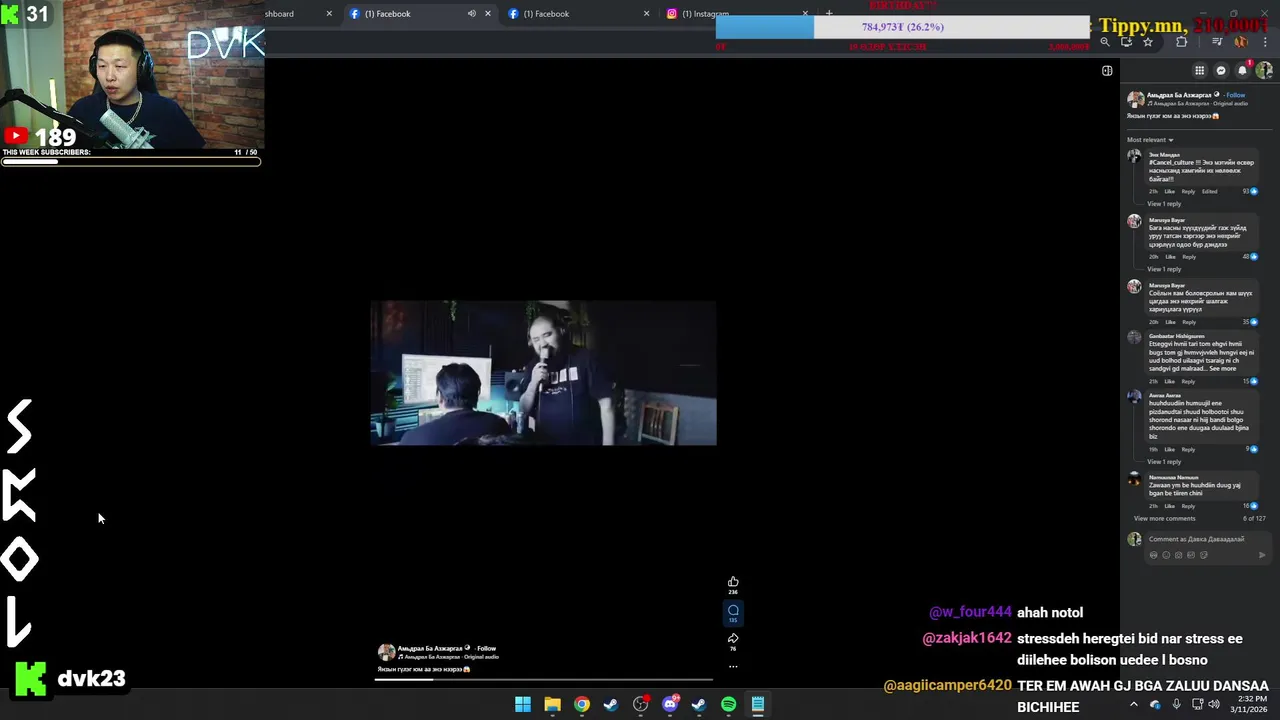
Task: Like the reel with the thumbs-up icon
Action: [x=733, y=582]
